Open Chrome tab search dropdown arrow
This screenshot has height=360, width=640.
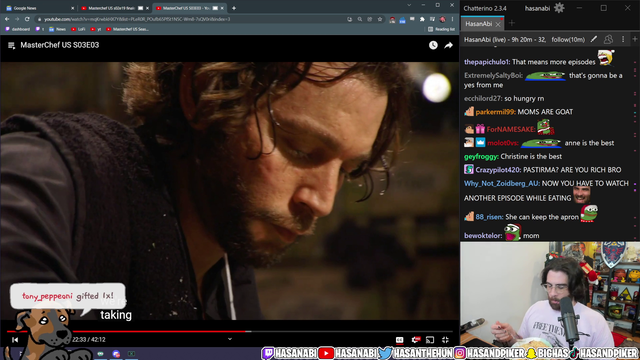coord(409,5)
